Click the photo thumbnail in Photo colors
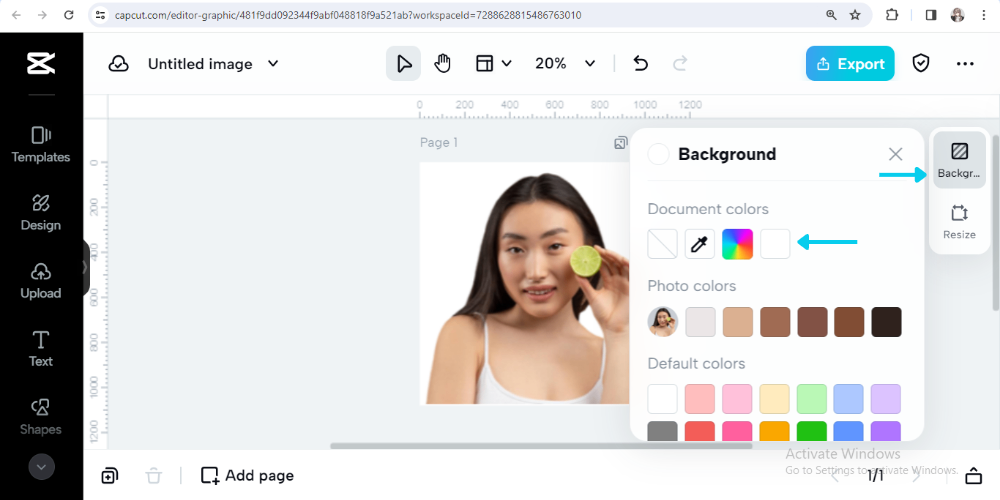This screenshot has width=1000, height=500. 663,321
